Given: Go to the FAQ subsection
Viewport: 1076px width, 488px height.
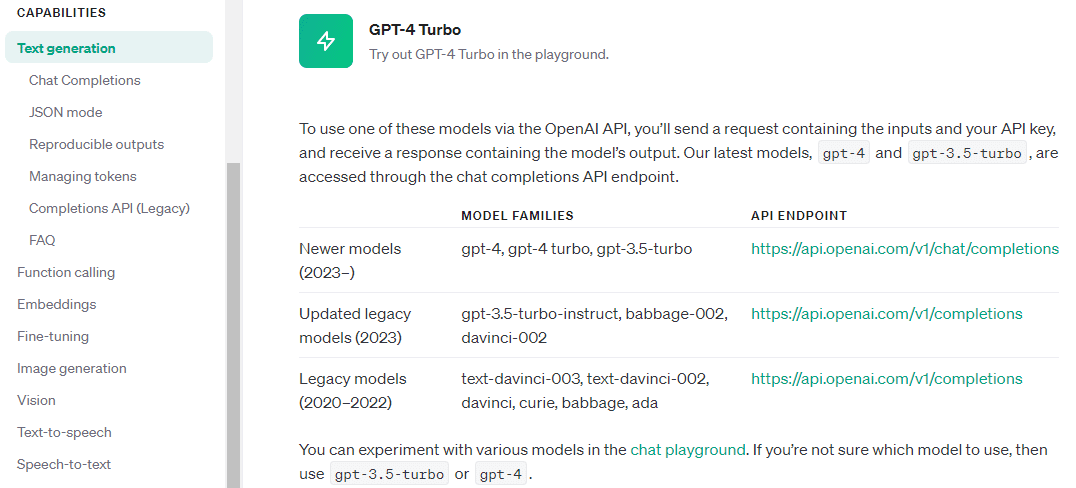Looking at the screenshot, I should tap(42, 240).
